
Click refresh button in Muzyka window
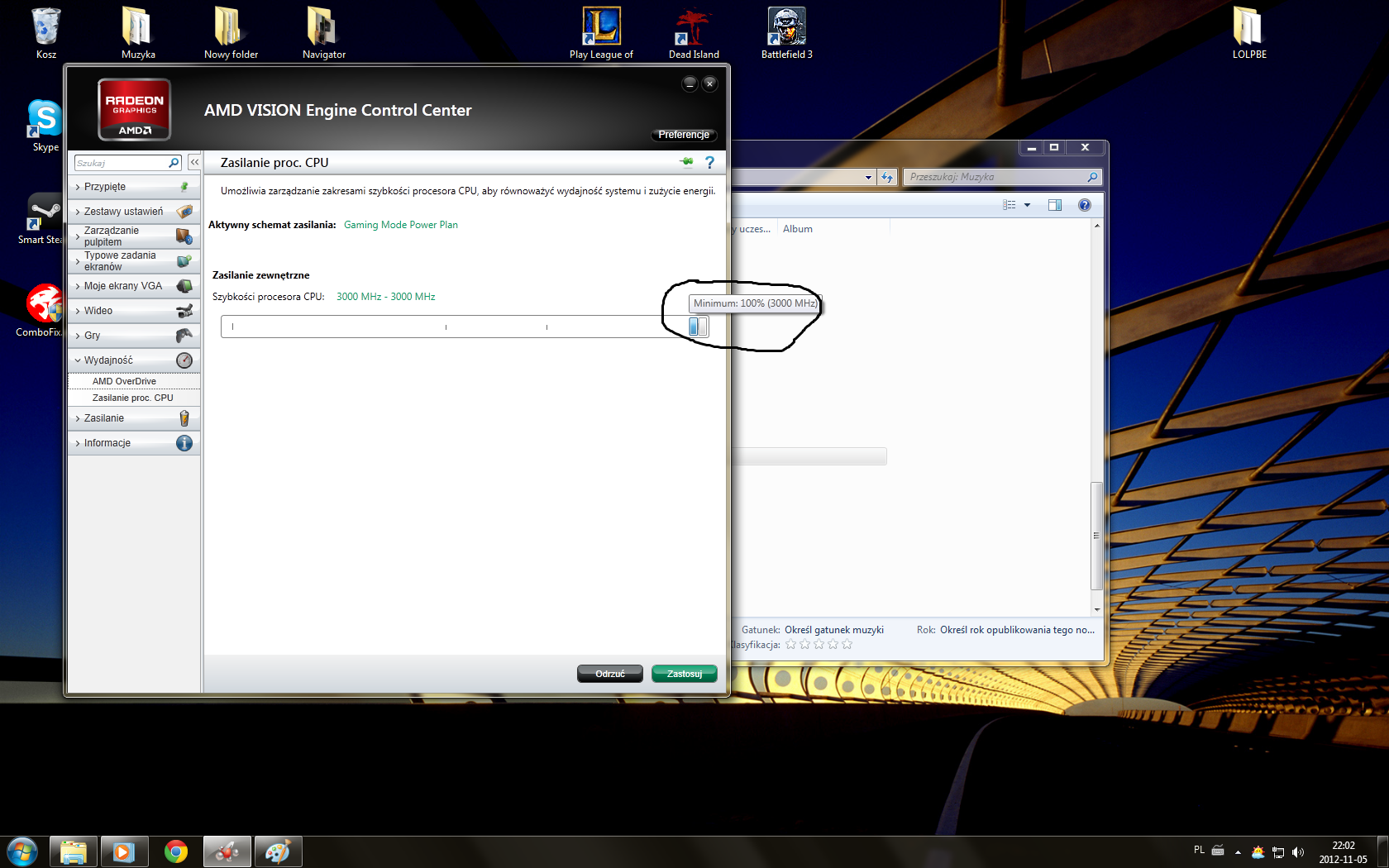point(887,177)
